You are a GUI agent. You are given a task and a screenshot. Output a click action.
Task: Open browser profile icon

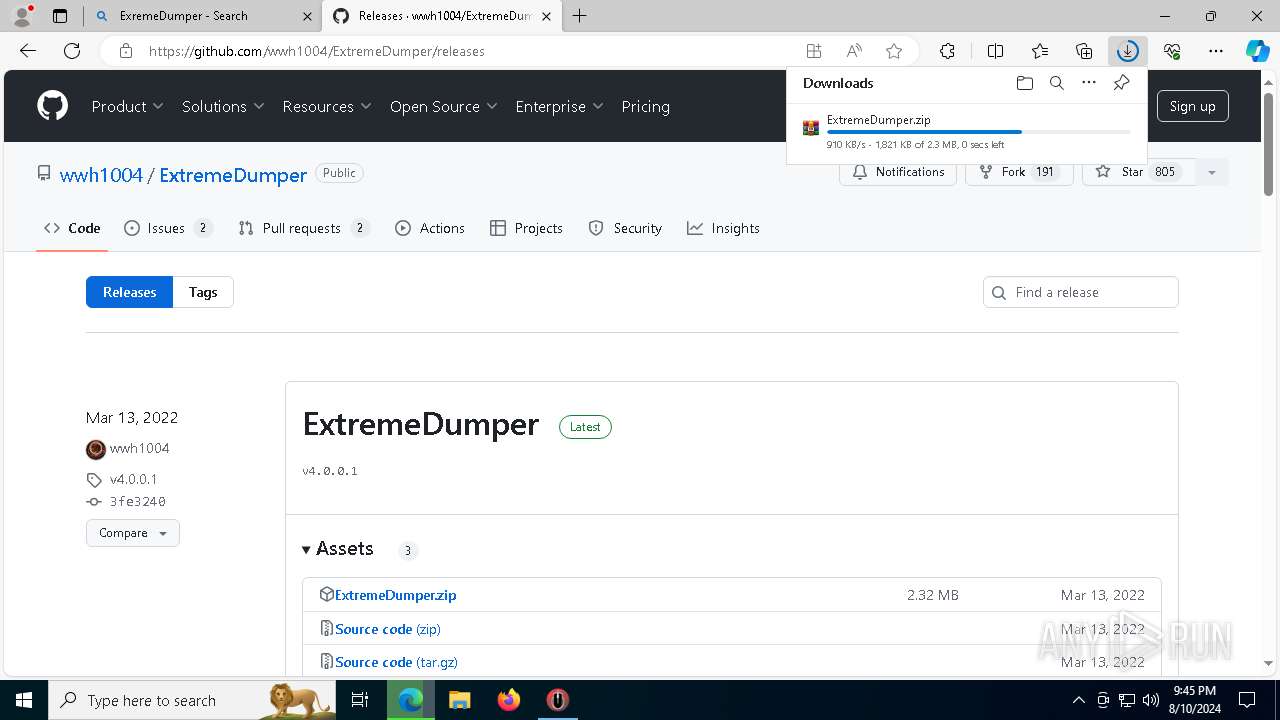point(21,16)
